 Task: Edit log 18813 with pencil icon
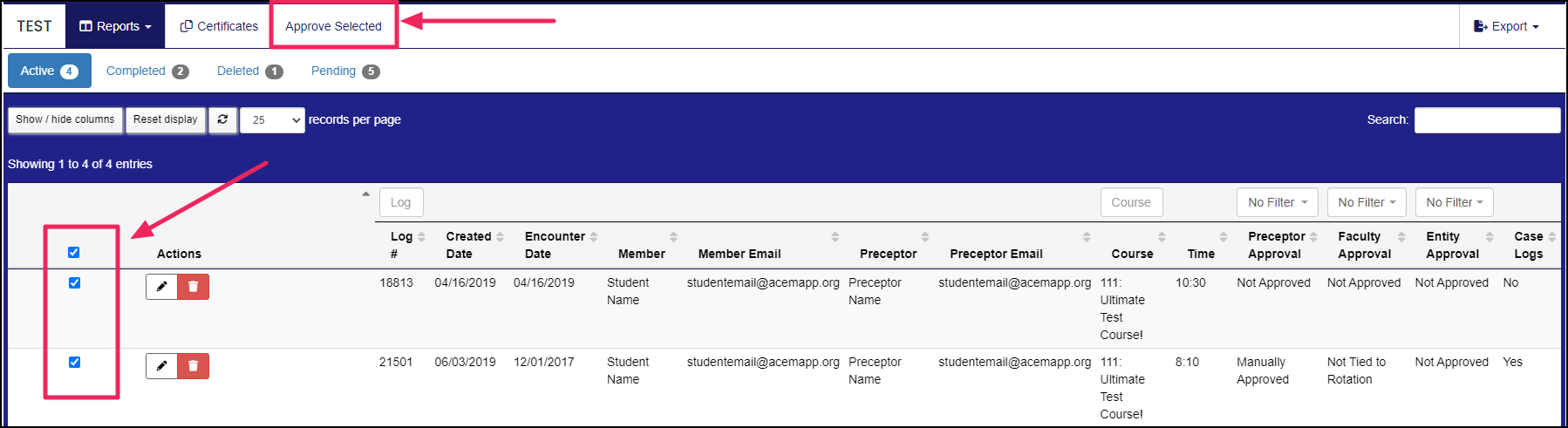coord(161,287)
